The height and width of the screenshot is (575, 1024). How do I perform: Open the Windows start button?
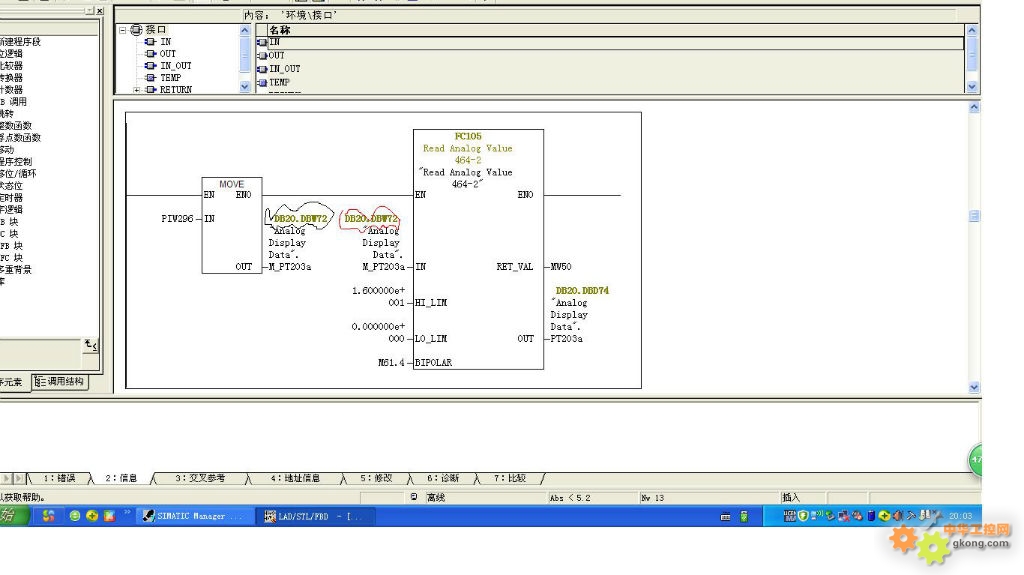13,516
